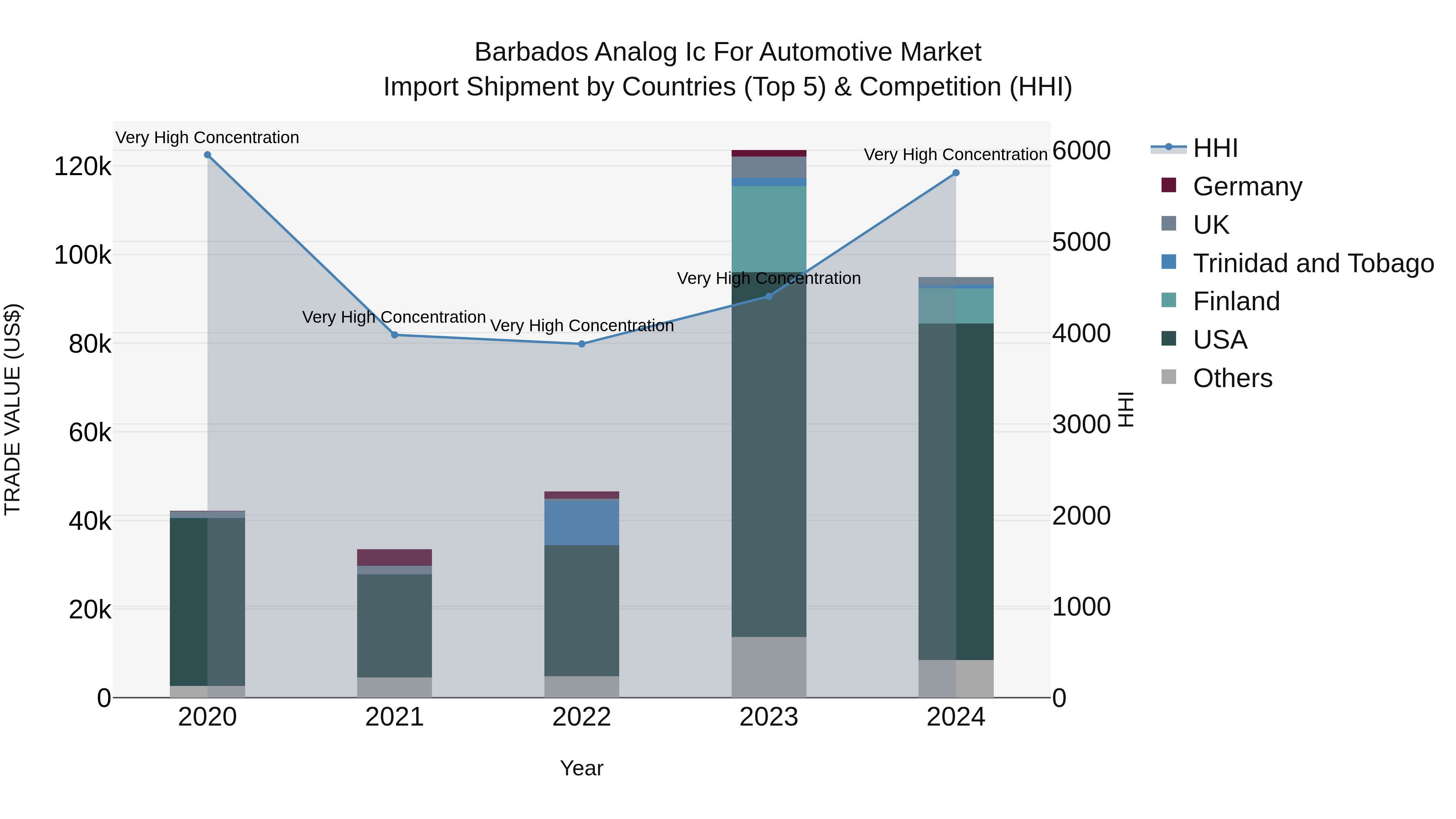This screenshot has height=819, width=1456.
Task: Click the Germany bar segment for 2021
Action: click(394, 557)
